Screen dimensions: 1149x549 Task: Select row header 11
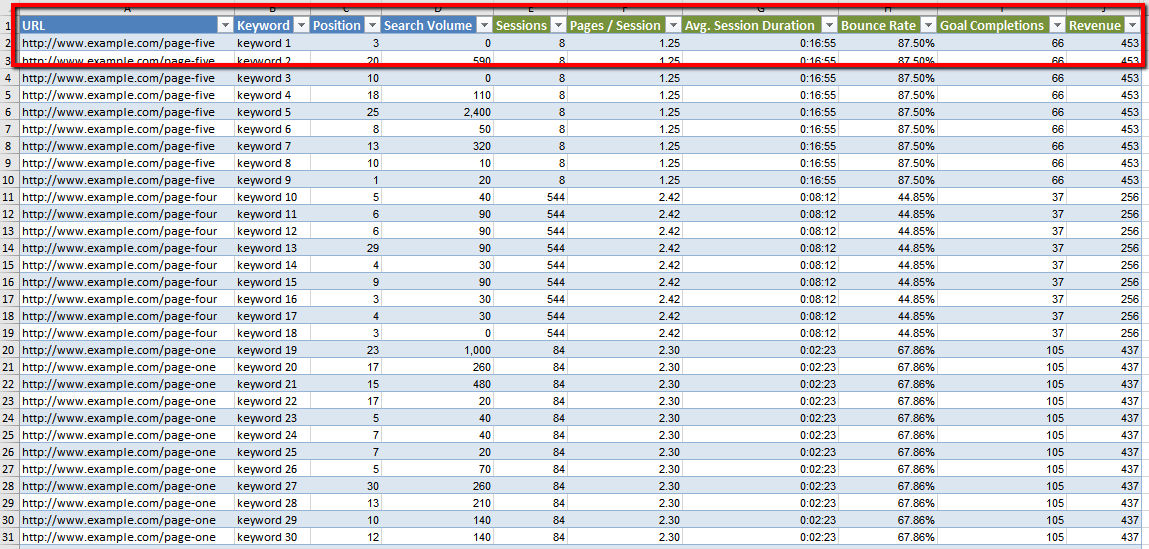pyautogui.click(x=9, y=196)
